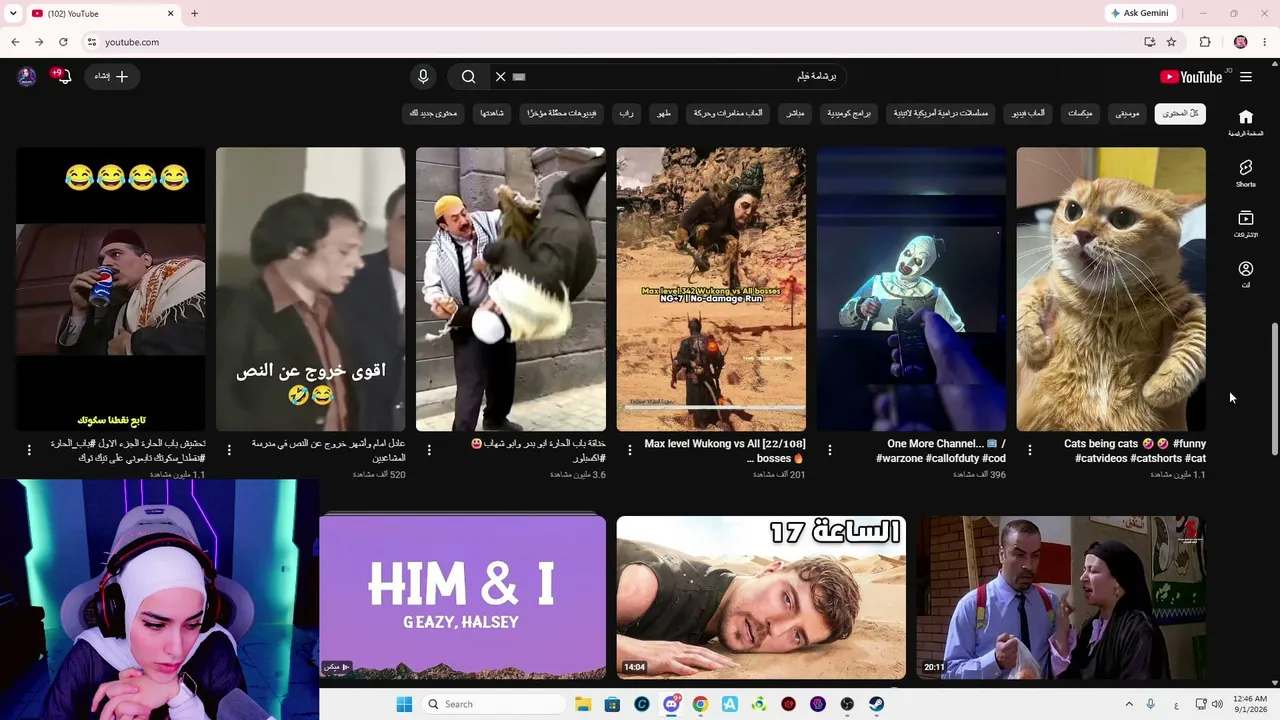The width and height of the screenshot is (1280, 720).
Task: Open the 'HIM & I' mix thumbnail
Action: coord(462,598)
